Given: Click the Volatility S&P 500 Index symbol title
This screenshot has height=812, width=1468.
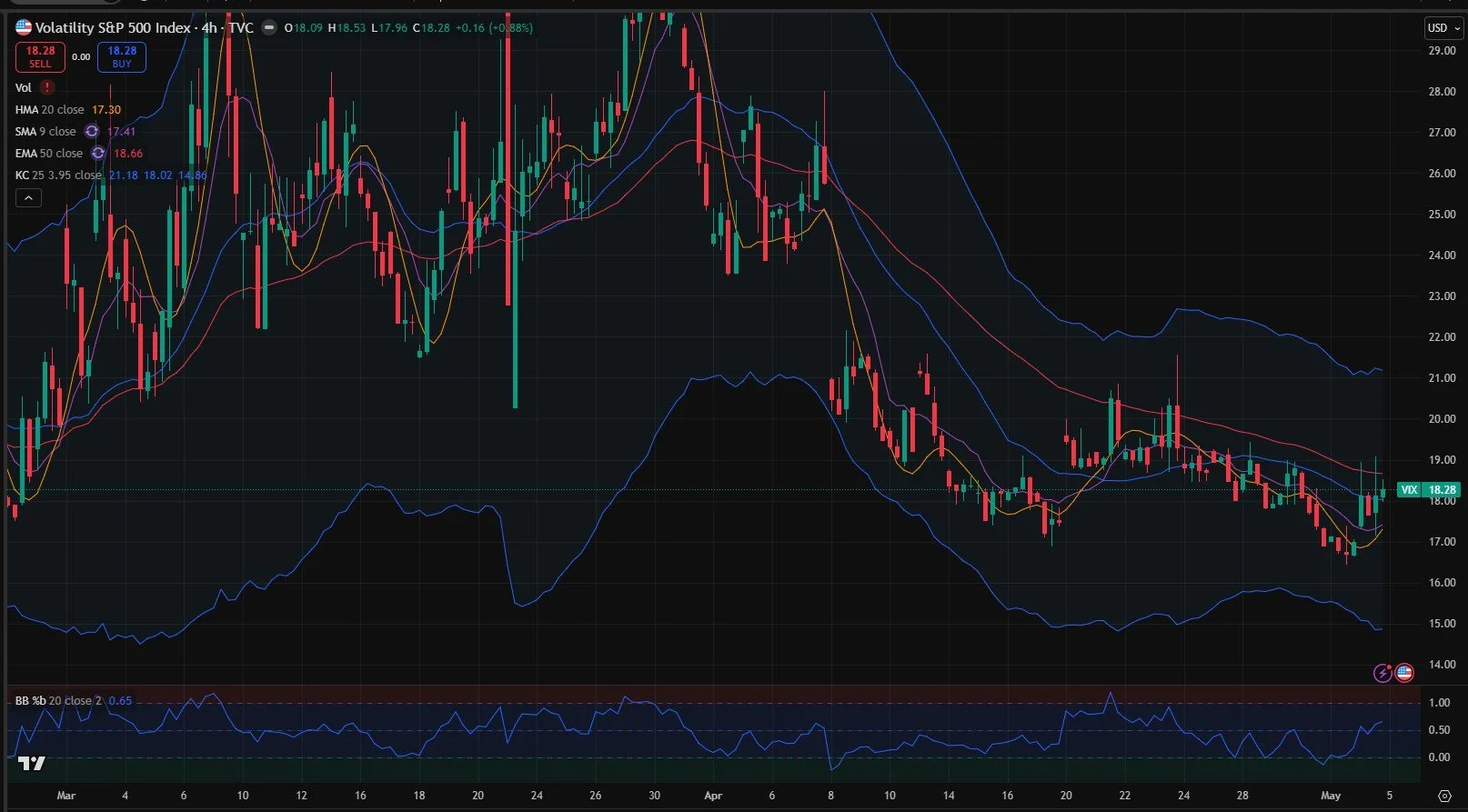Looking at the screenshot, I should (x=113, y=28).
